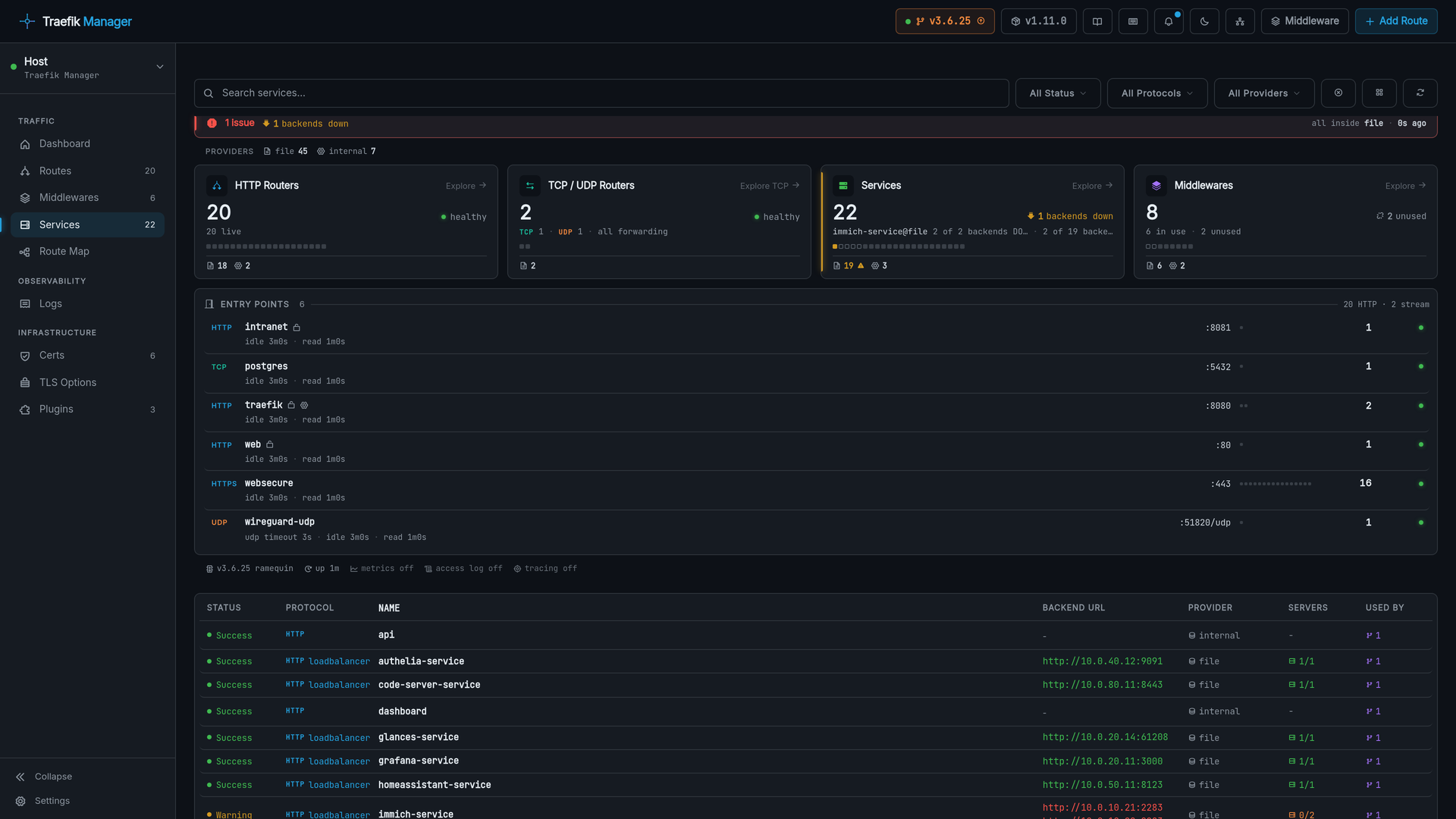Click the Collapse sidebar chevrons icon
This screenshot has width=1456, height=819.
[20, 777]
